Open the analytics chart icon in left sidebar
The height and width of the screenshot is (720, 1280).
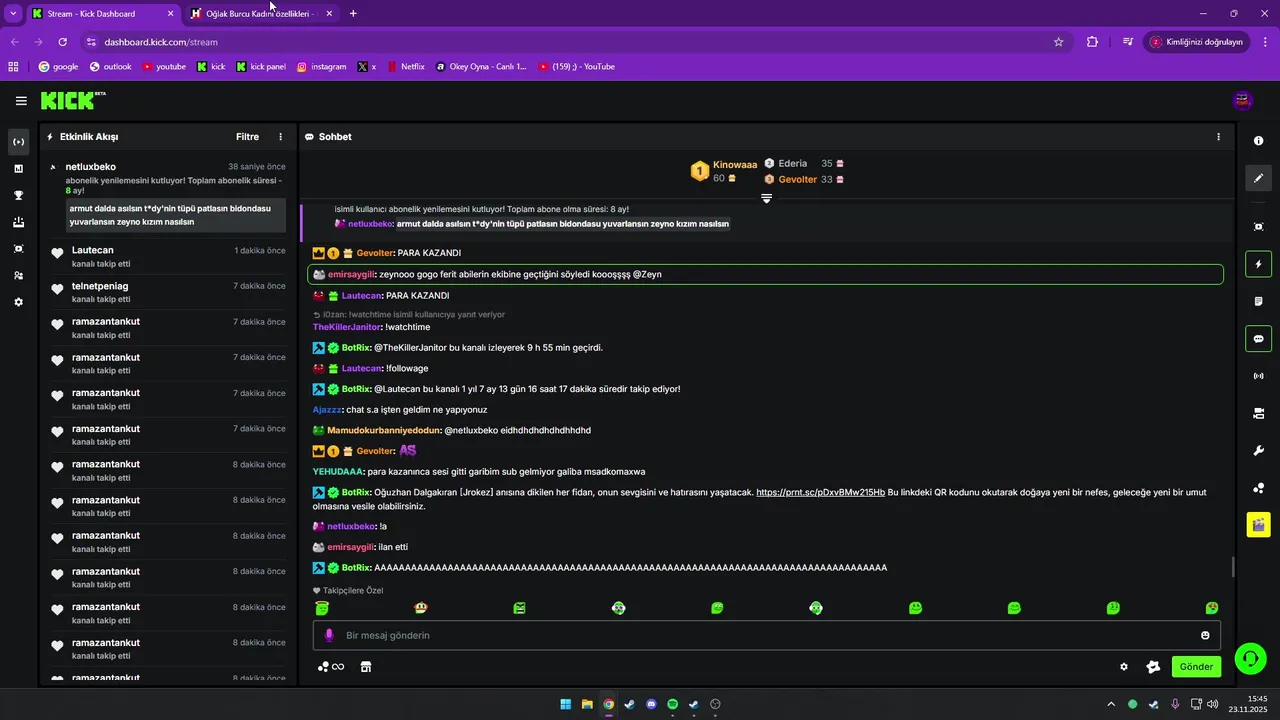(x=18, y=169)
